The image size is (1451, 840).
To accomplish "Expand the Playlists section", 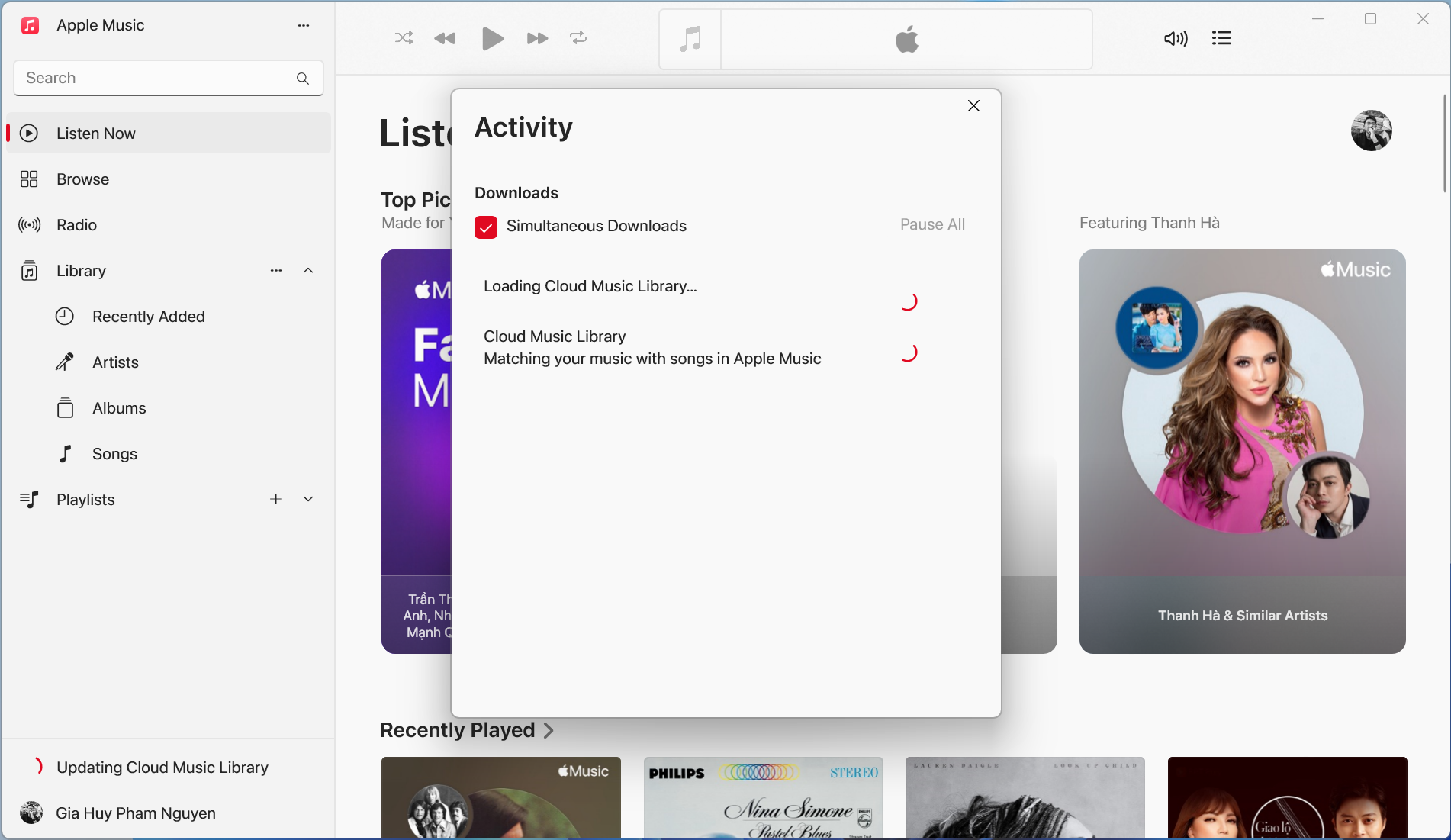I will pyautogui.click(x=308, y=499).
